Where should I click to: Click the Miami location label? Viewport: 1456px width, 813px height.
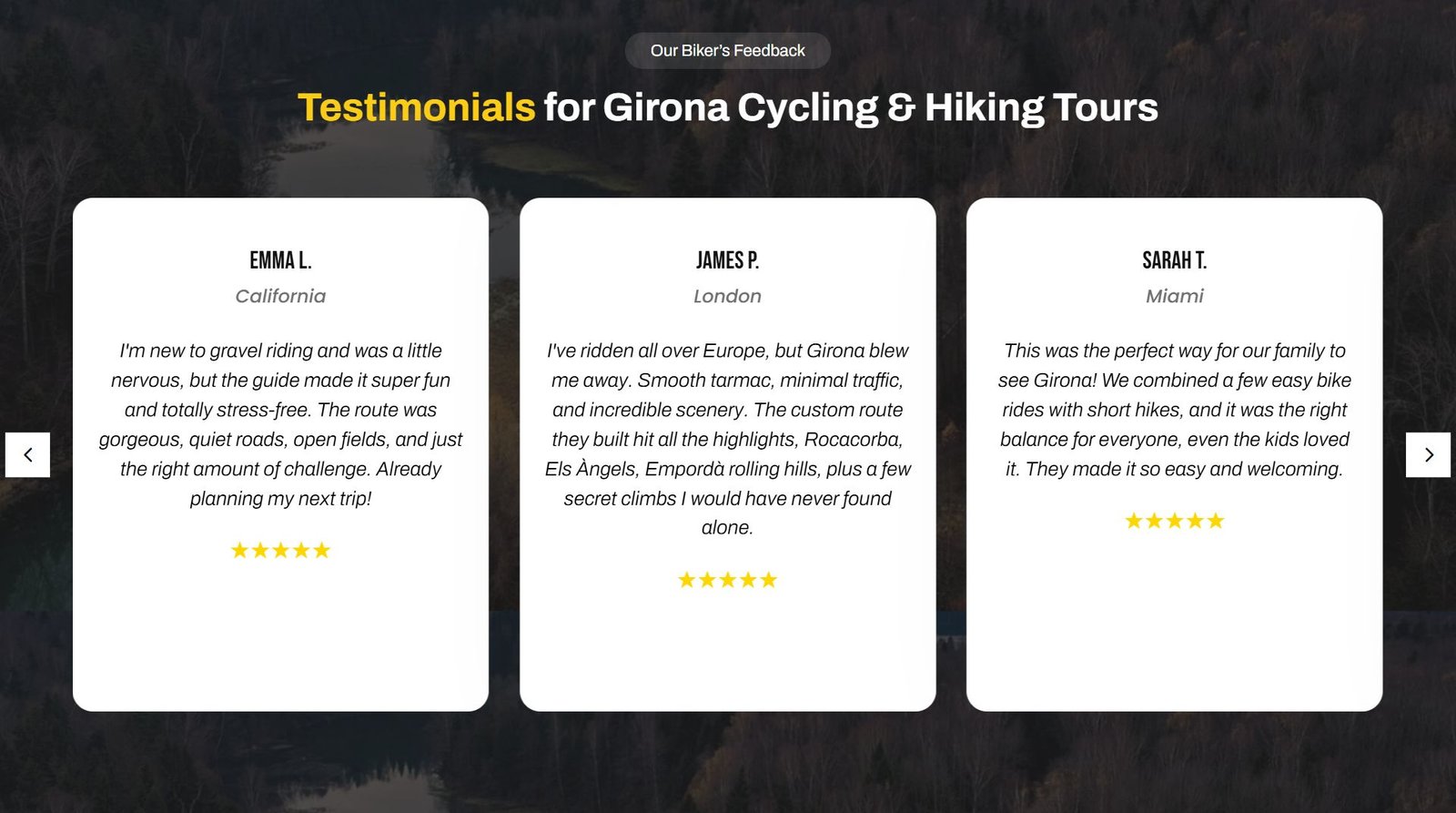(x=1175, y=296)
